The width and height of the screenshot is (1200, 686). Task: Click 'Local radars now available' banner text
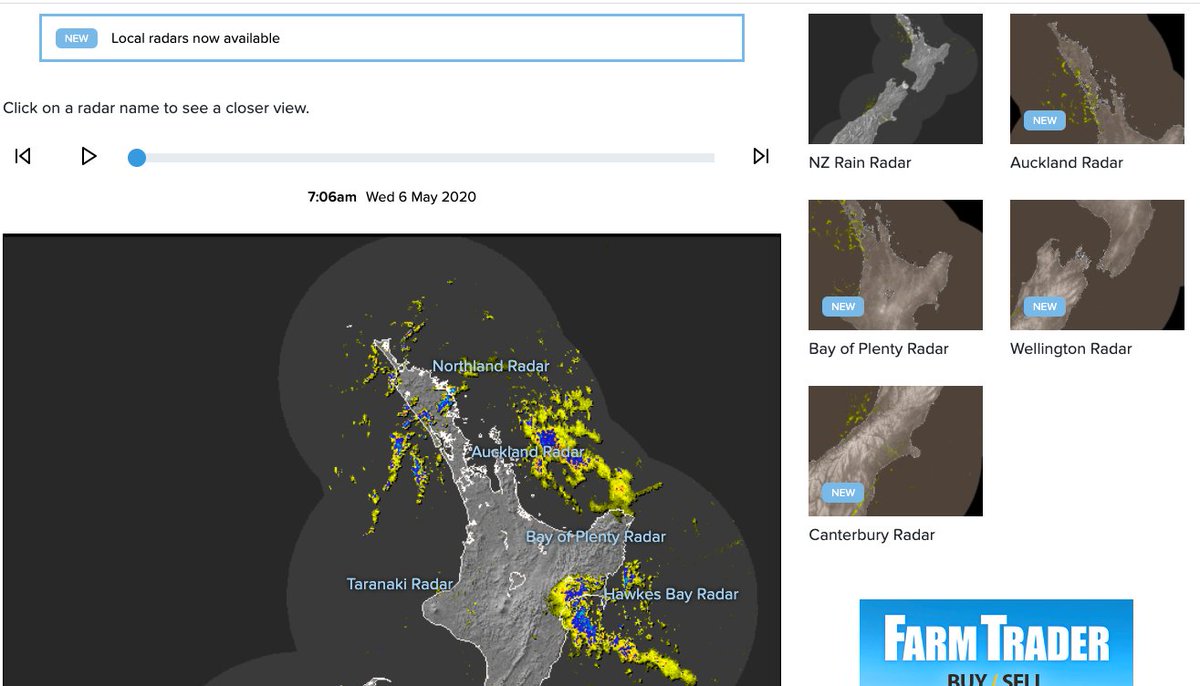[x=195, y=38]
